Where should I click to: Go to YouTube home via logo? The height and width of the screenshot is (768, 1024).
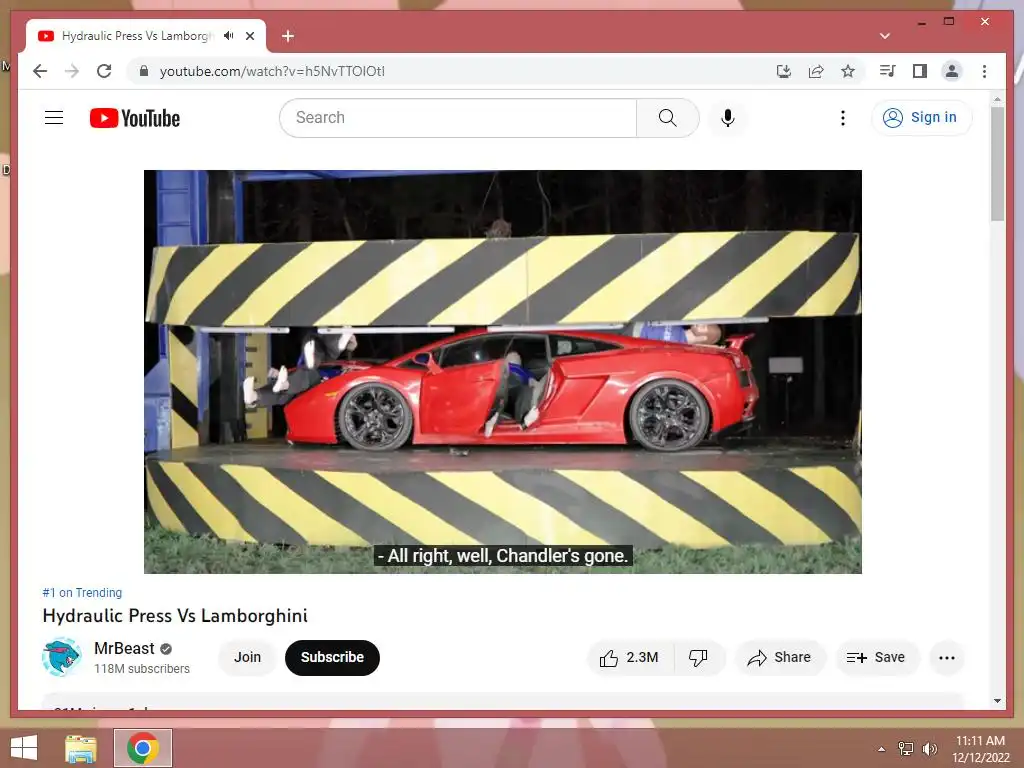(135, 118)
